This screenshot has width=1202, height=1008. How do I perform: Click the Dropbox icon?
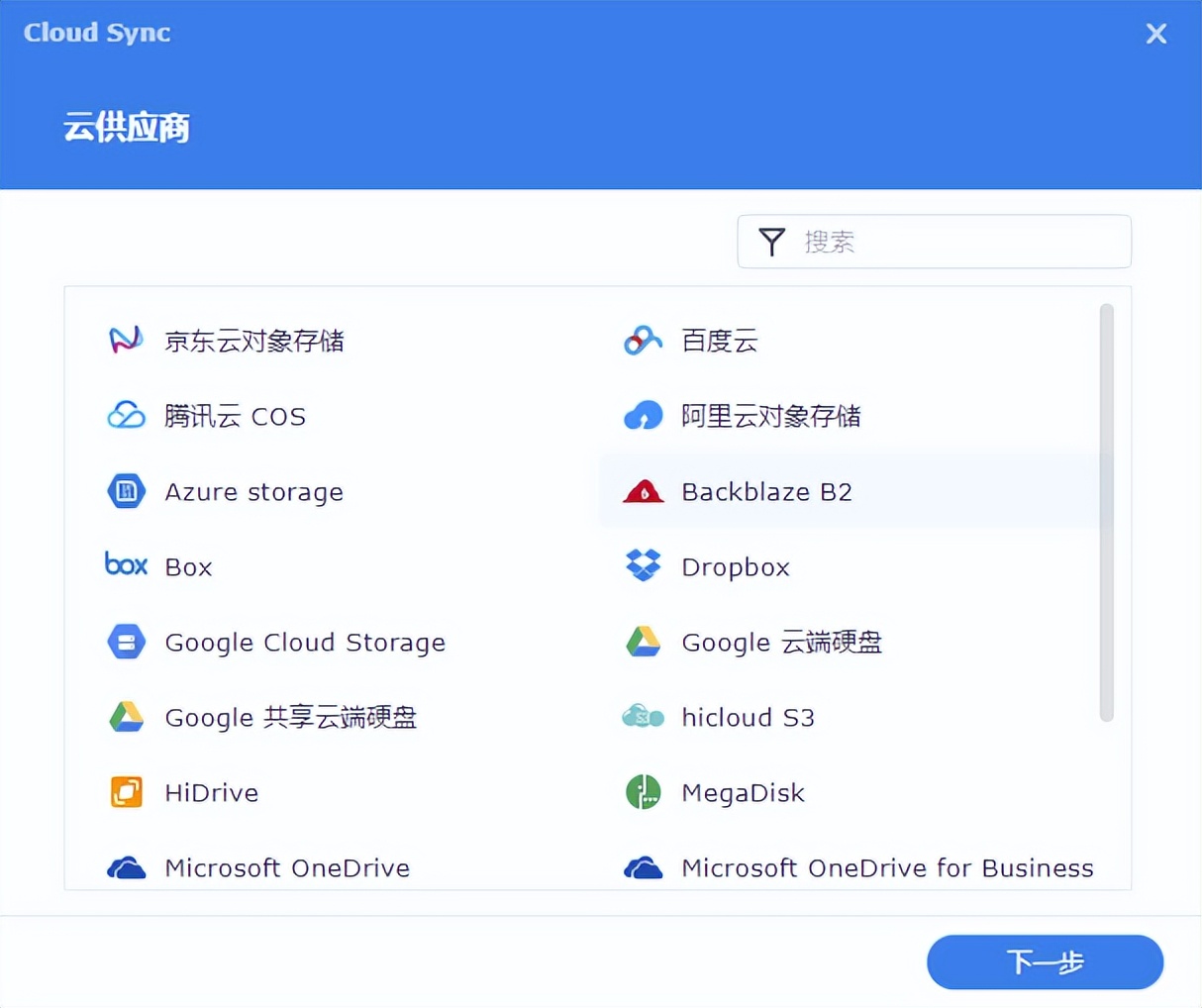[643, 565]
